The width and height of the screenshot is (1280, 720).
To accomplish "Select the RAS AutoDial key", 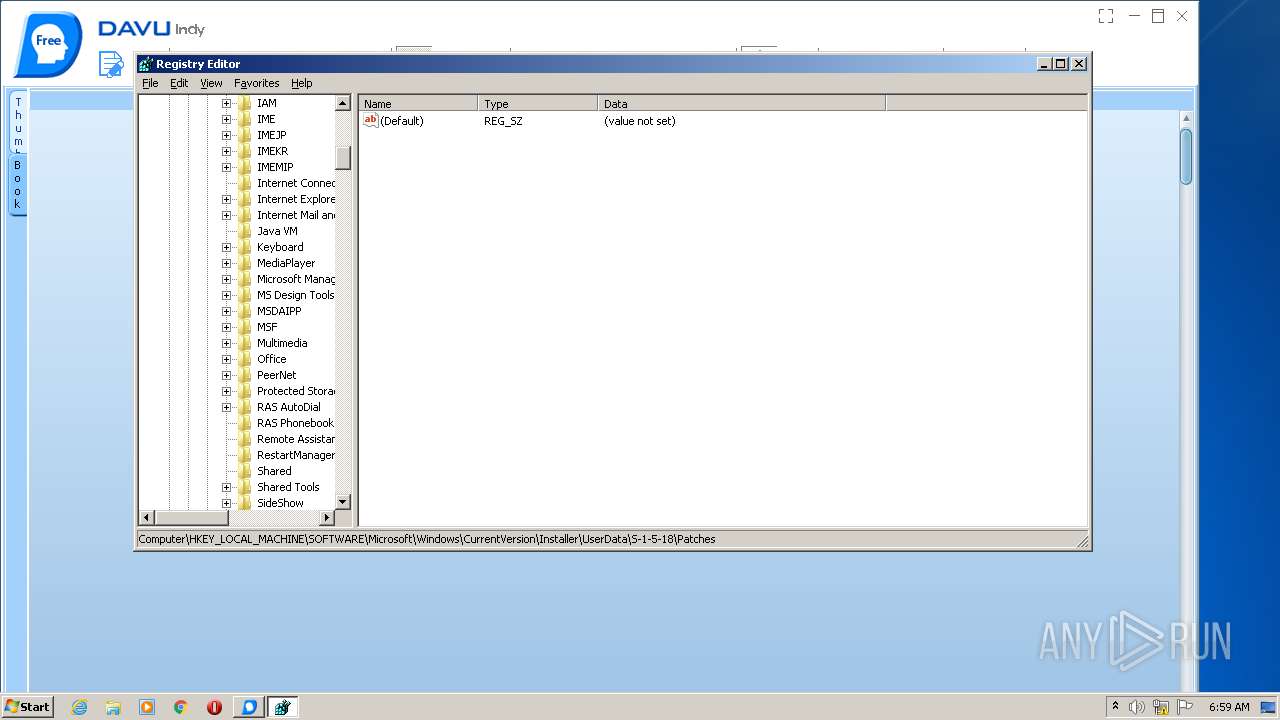I will click(289, 407).
